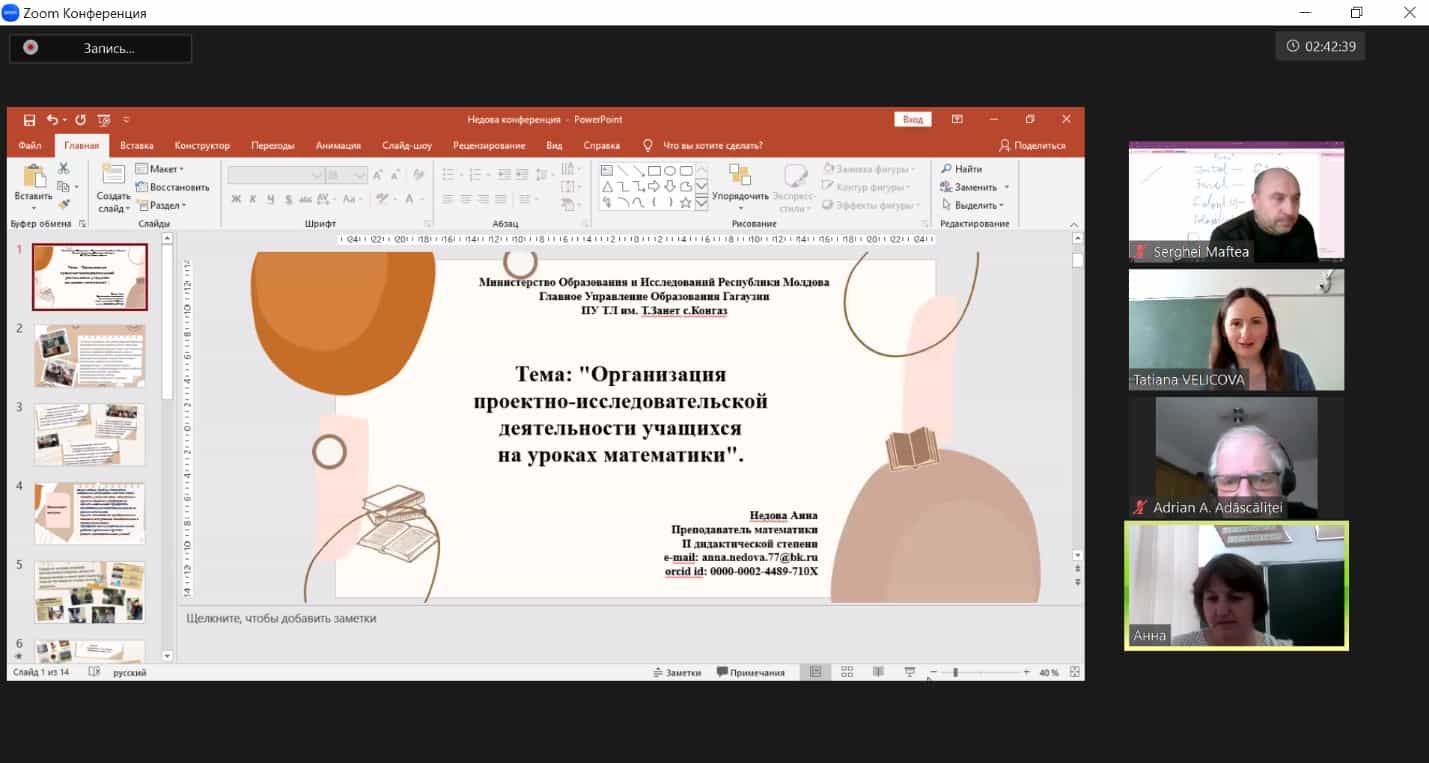The height and width of the screenshot is (763, 1429).
Task: Open the Вставка ribbon tab
Action: pyautogui.click(x=136, y=145)
